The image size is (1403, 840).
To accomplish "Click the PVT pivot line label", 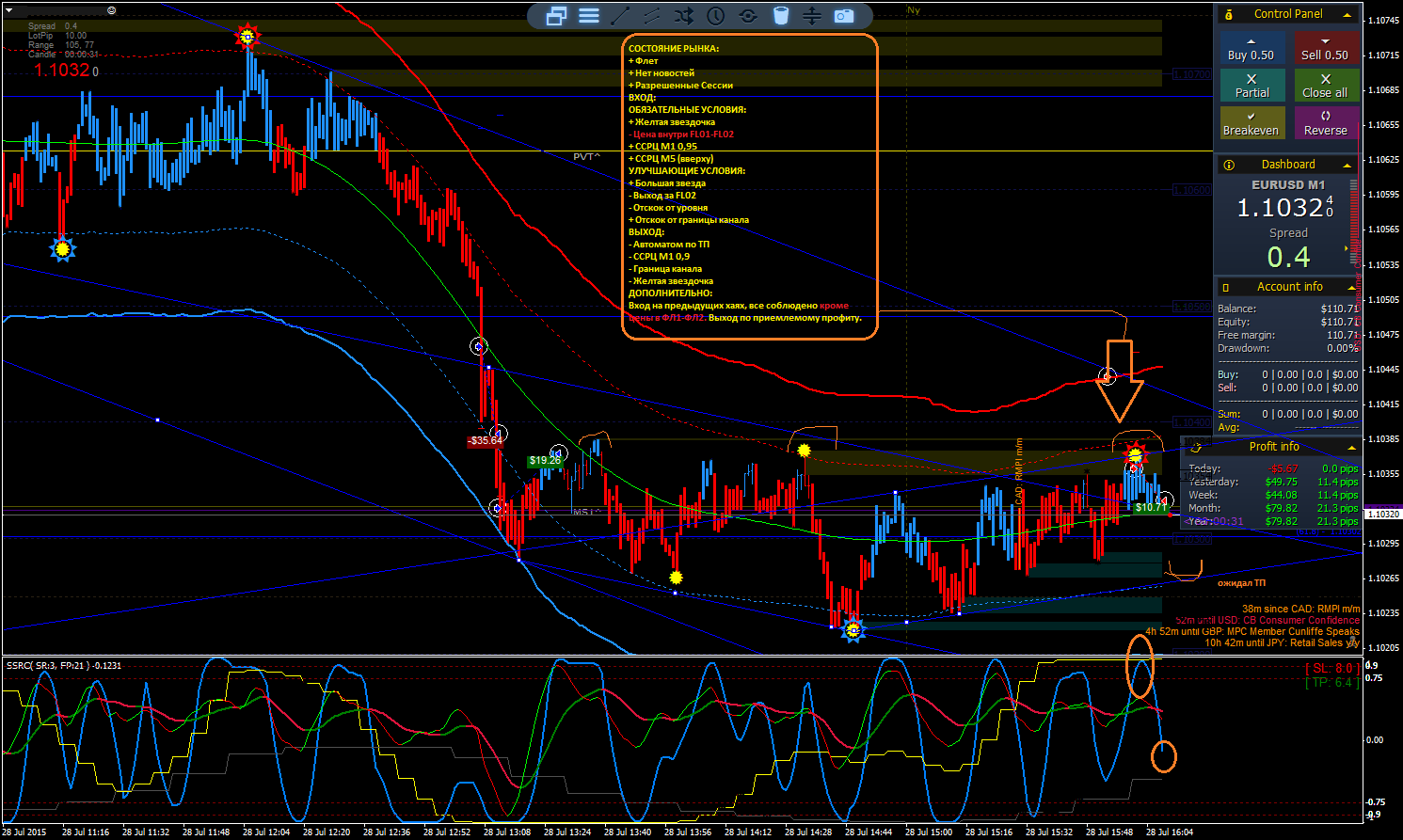I will click(586, 157).
